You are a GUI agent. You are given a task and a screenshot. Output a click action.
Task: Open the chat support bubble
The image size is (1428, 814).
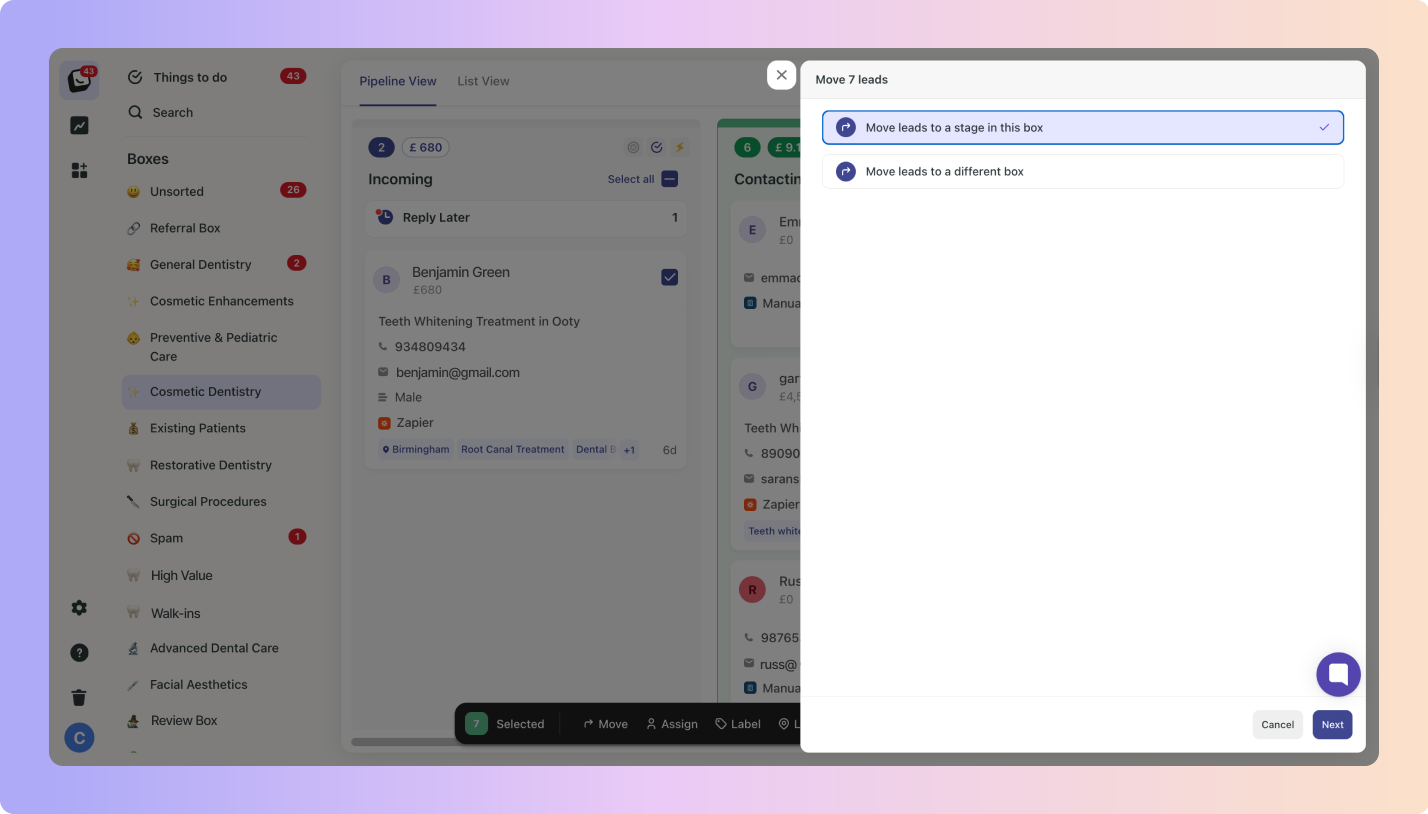click(x=1338, y=674)
